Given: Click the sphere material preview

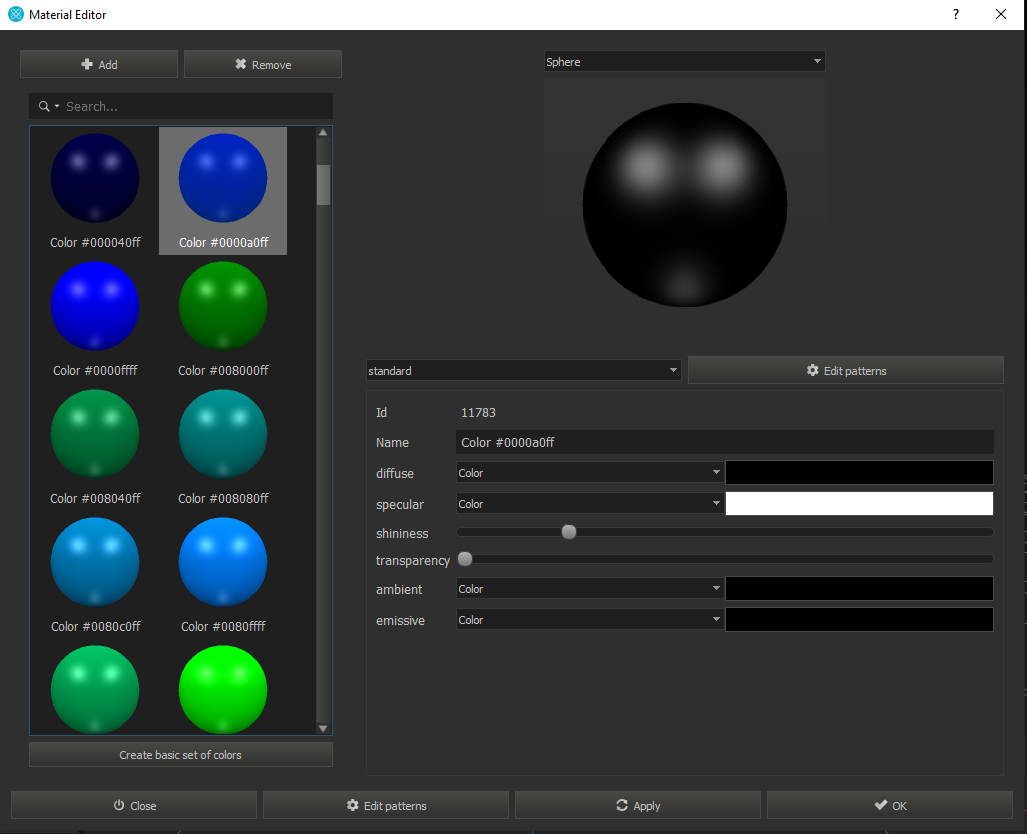Looking at the screenshot, I should [684, 204].
